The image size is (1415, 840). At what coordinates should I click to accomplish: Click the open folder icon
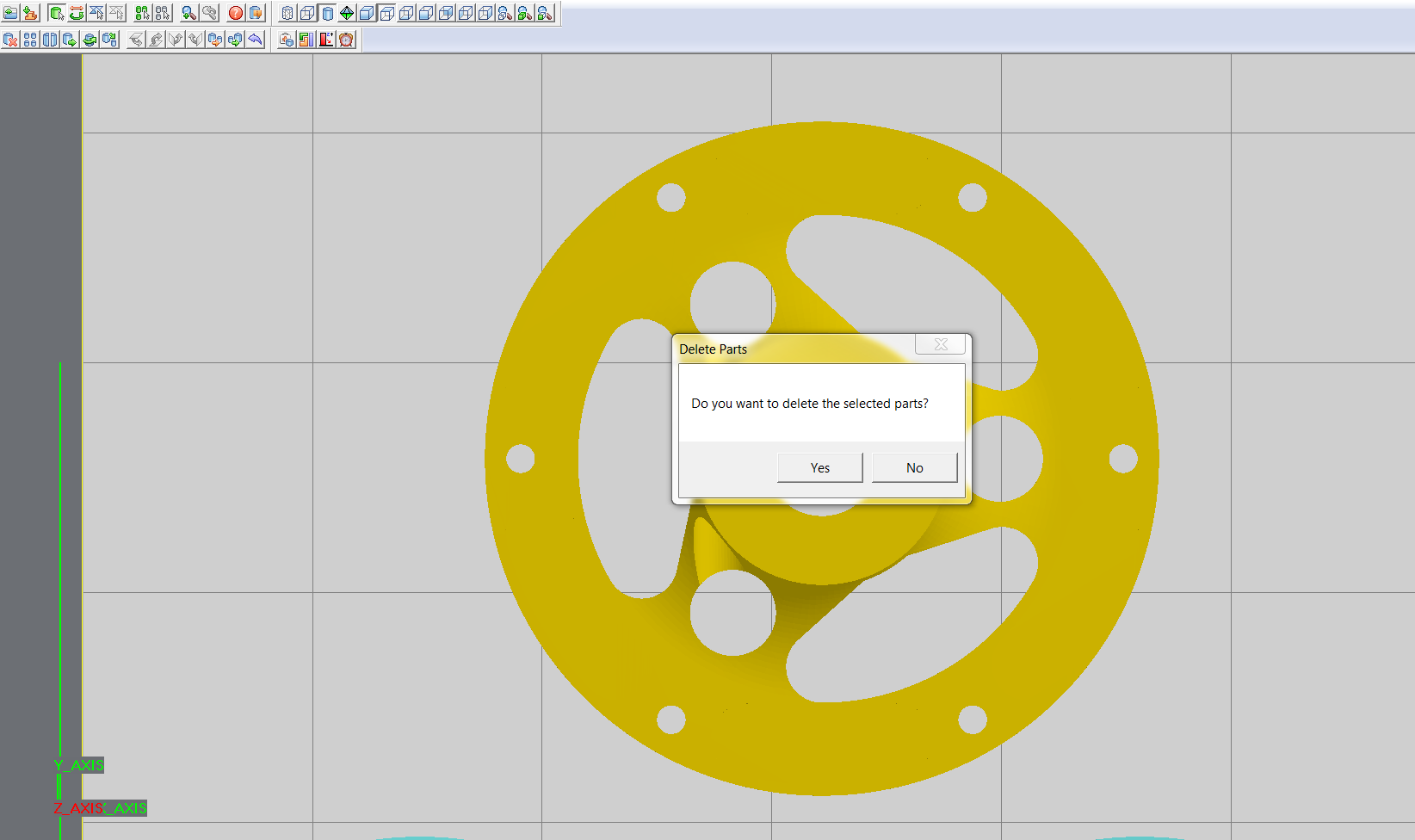[10, 13]
